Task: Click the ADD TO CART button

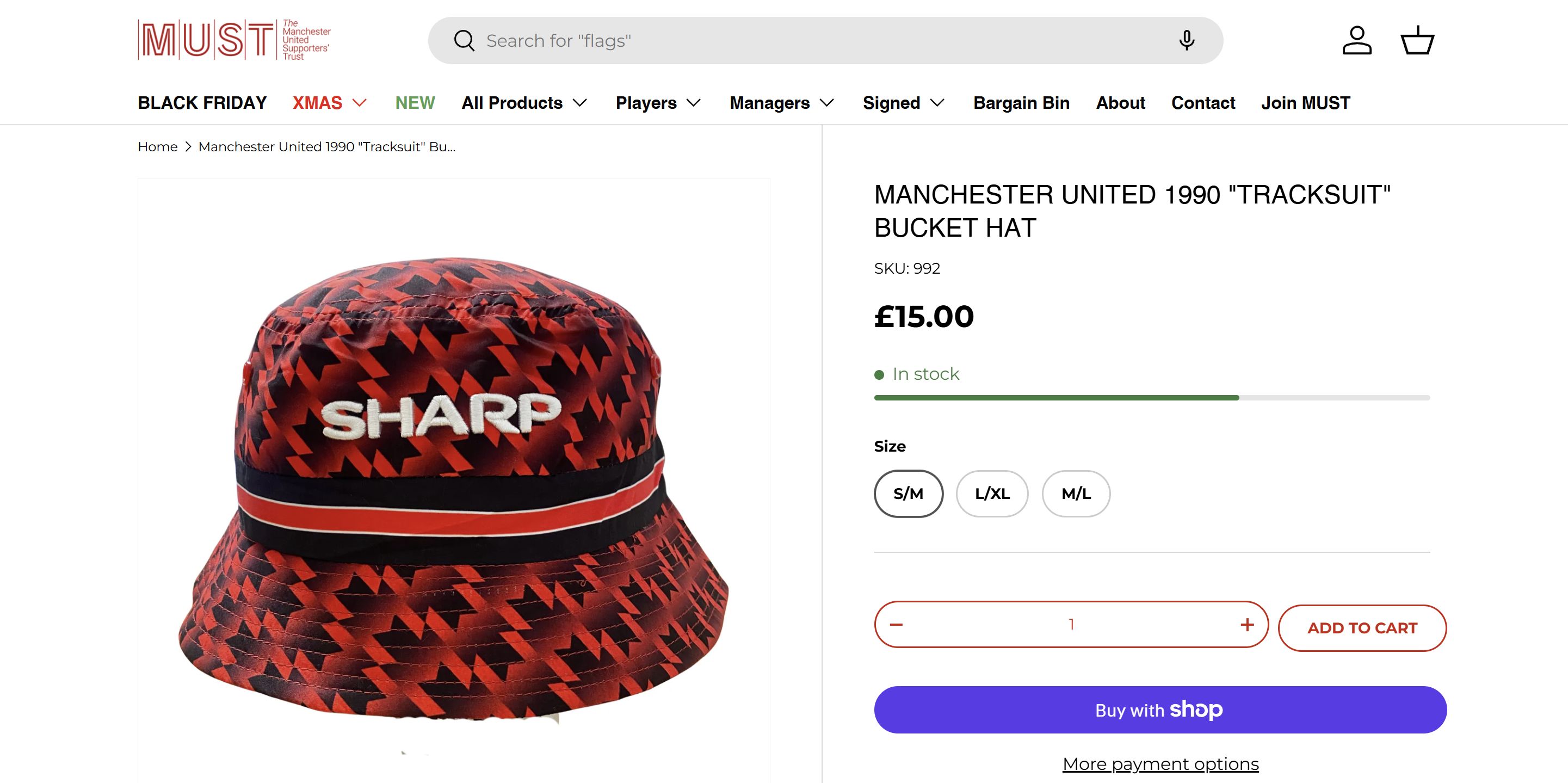Action: tap(1362, 628)
